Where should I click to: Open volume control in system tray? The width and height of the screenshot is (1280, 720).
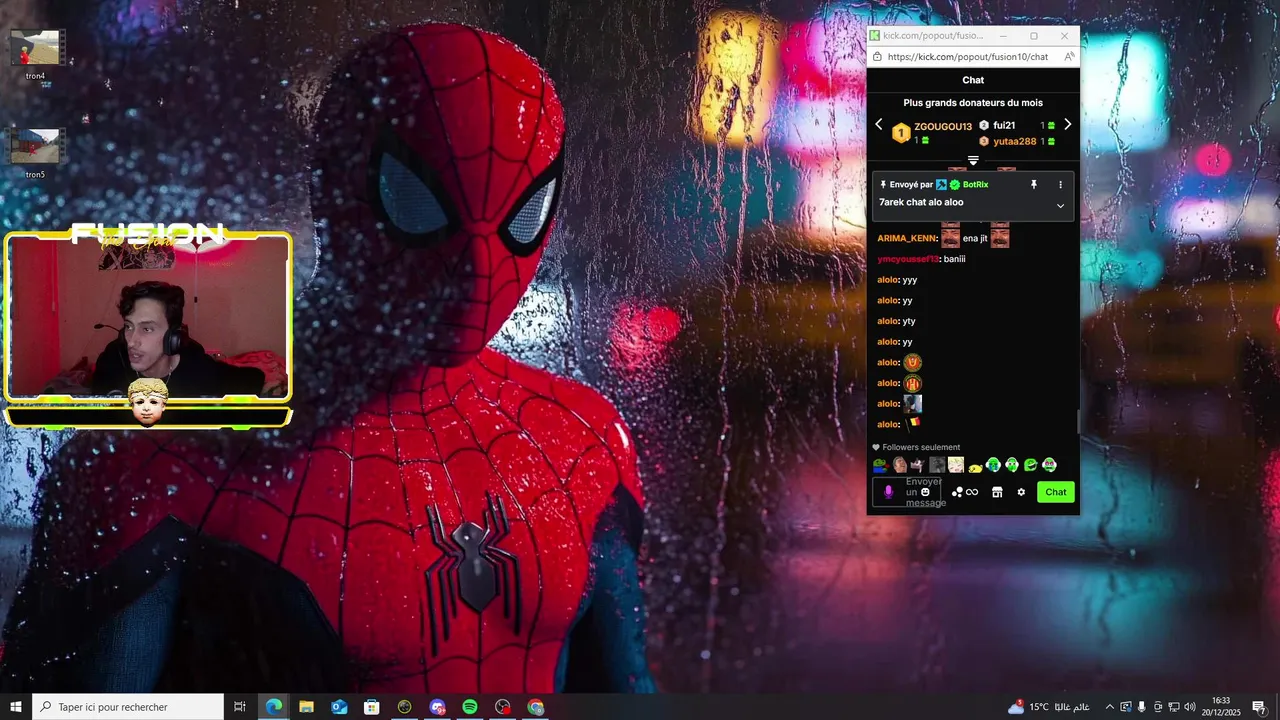[1190, 707]
